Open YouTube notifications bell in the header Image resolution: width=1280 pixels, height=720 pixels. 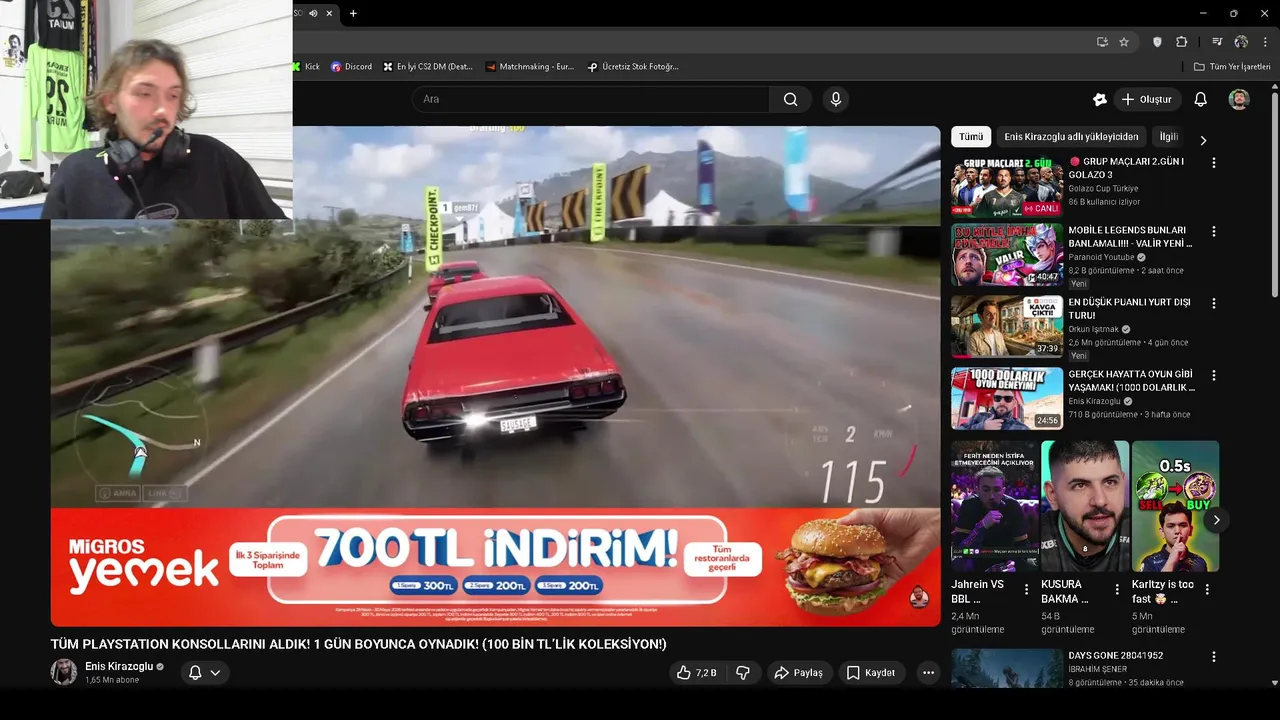point(1201,99)
